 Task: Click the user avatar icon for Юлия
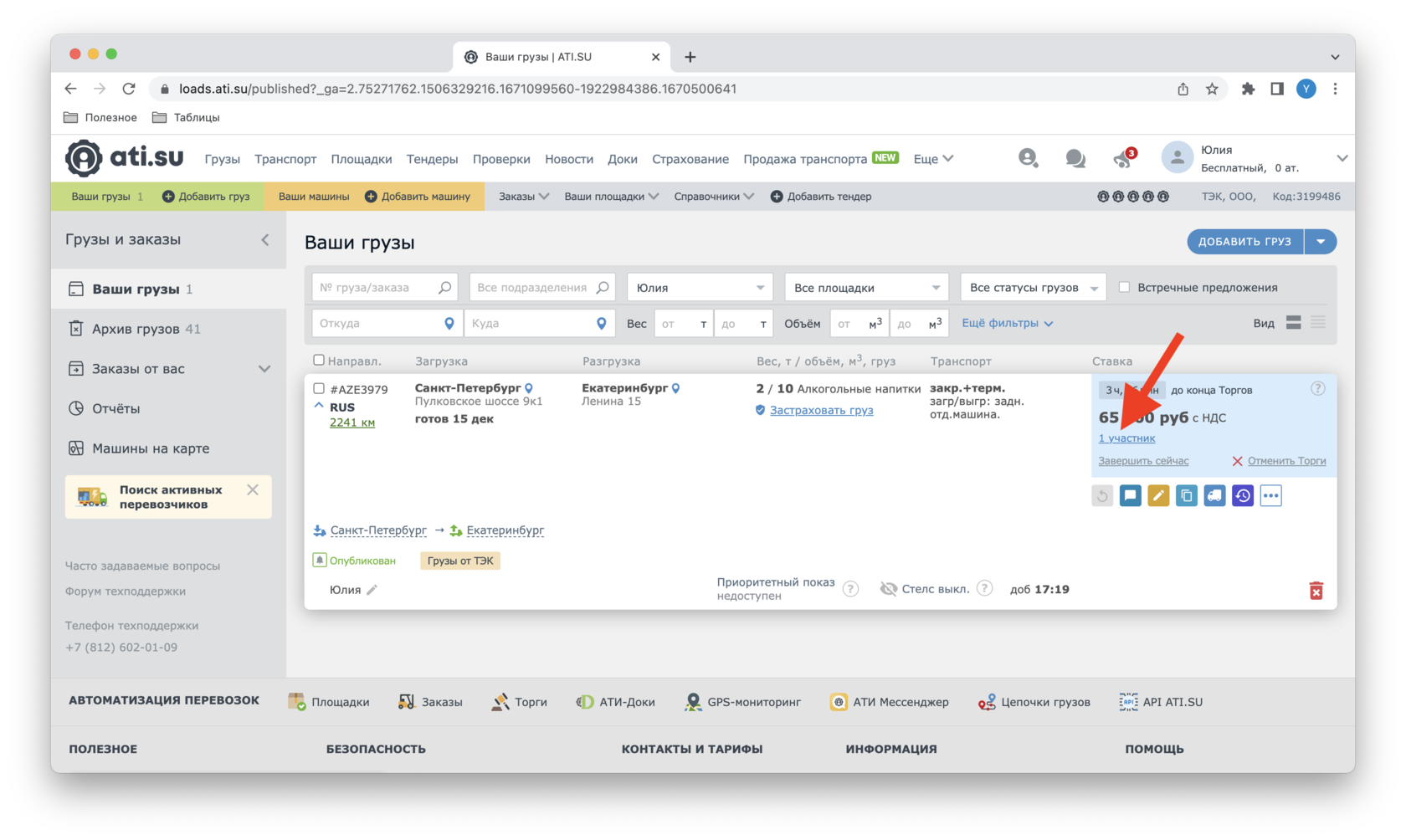click(1177, 158)
